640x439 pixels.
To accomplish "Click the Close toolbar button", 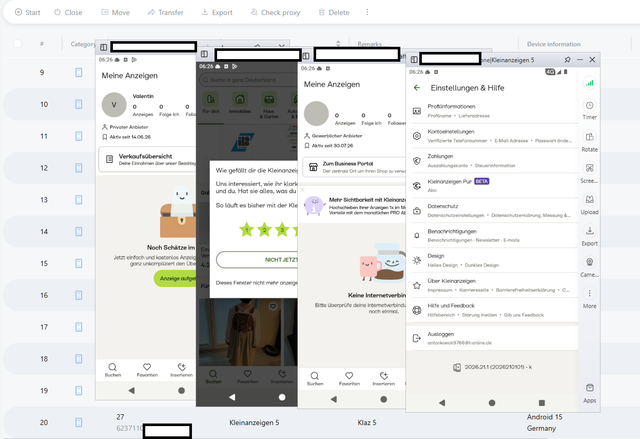I will (x=68, y=12).
